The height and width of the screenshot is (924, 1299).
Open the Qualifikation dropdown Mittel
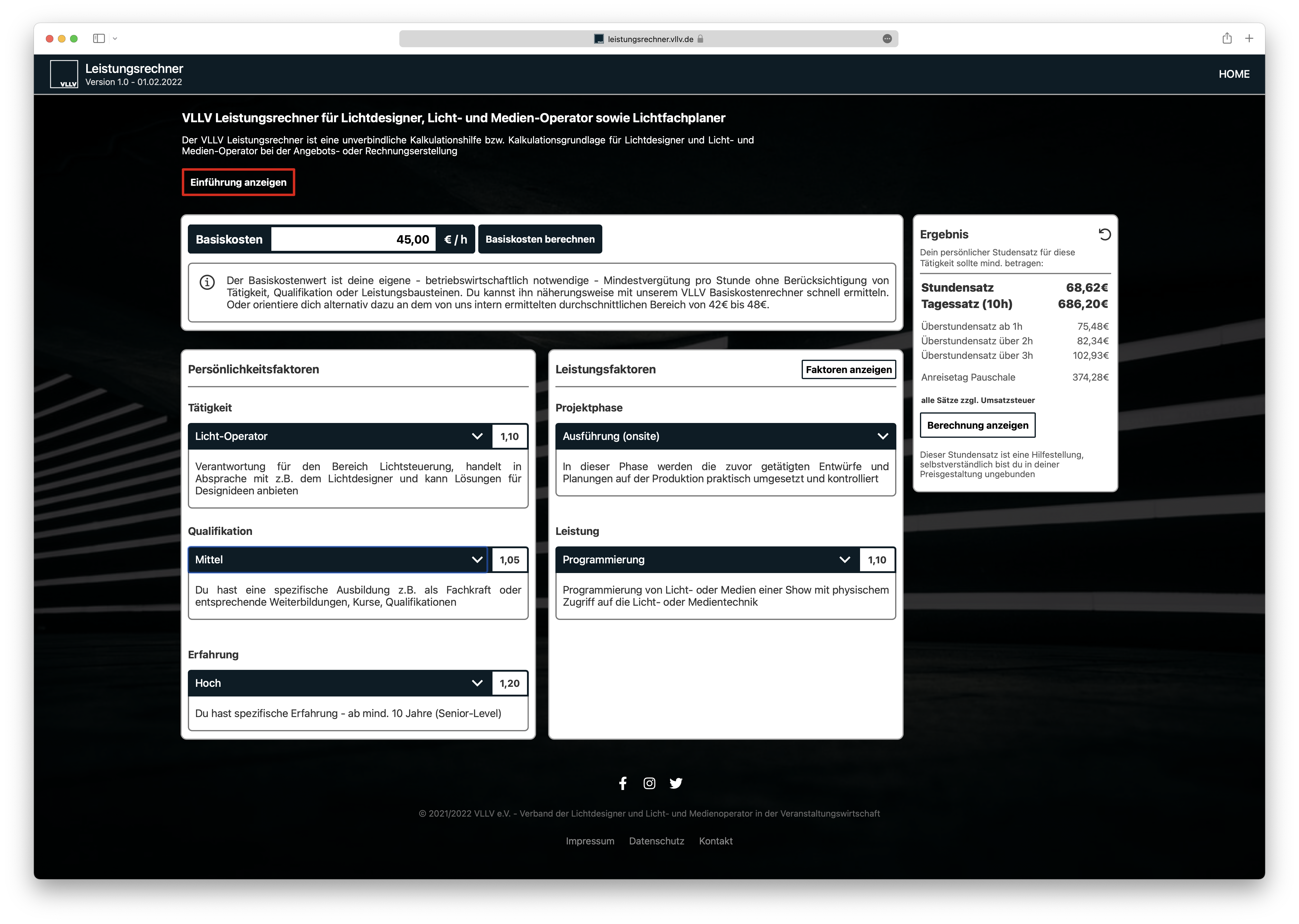pyautogui.click(x=338, y=560)
